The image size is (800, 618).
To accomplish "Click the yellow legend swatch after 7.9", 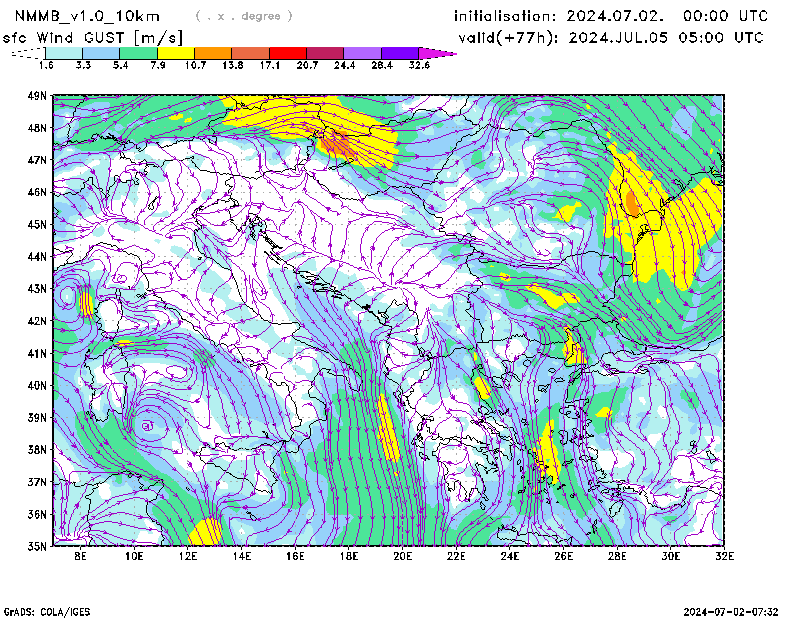I will tap(175, 52).
